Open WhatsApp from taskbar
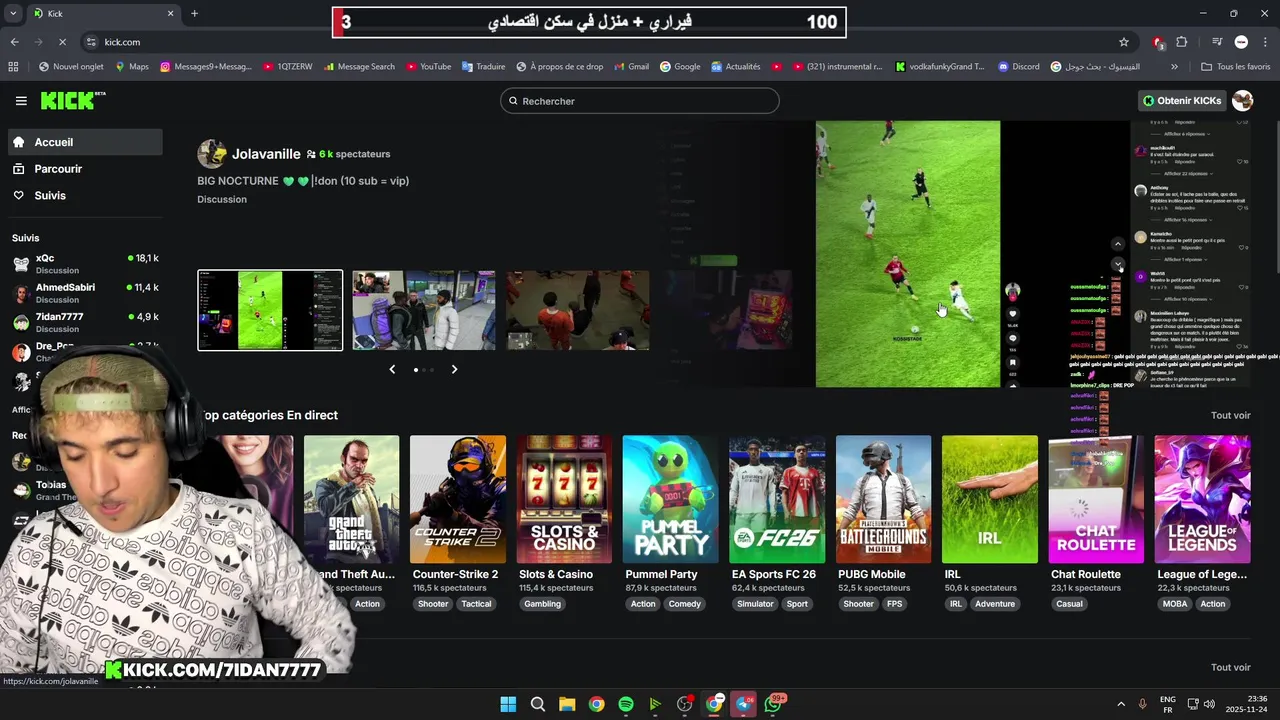 click(x=773, y=704)
